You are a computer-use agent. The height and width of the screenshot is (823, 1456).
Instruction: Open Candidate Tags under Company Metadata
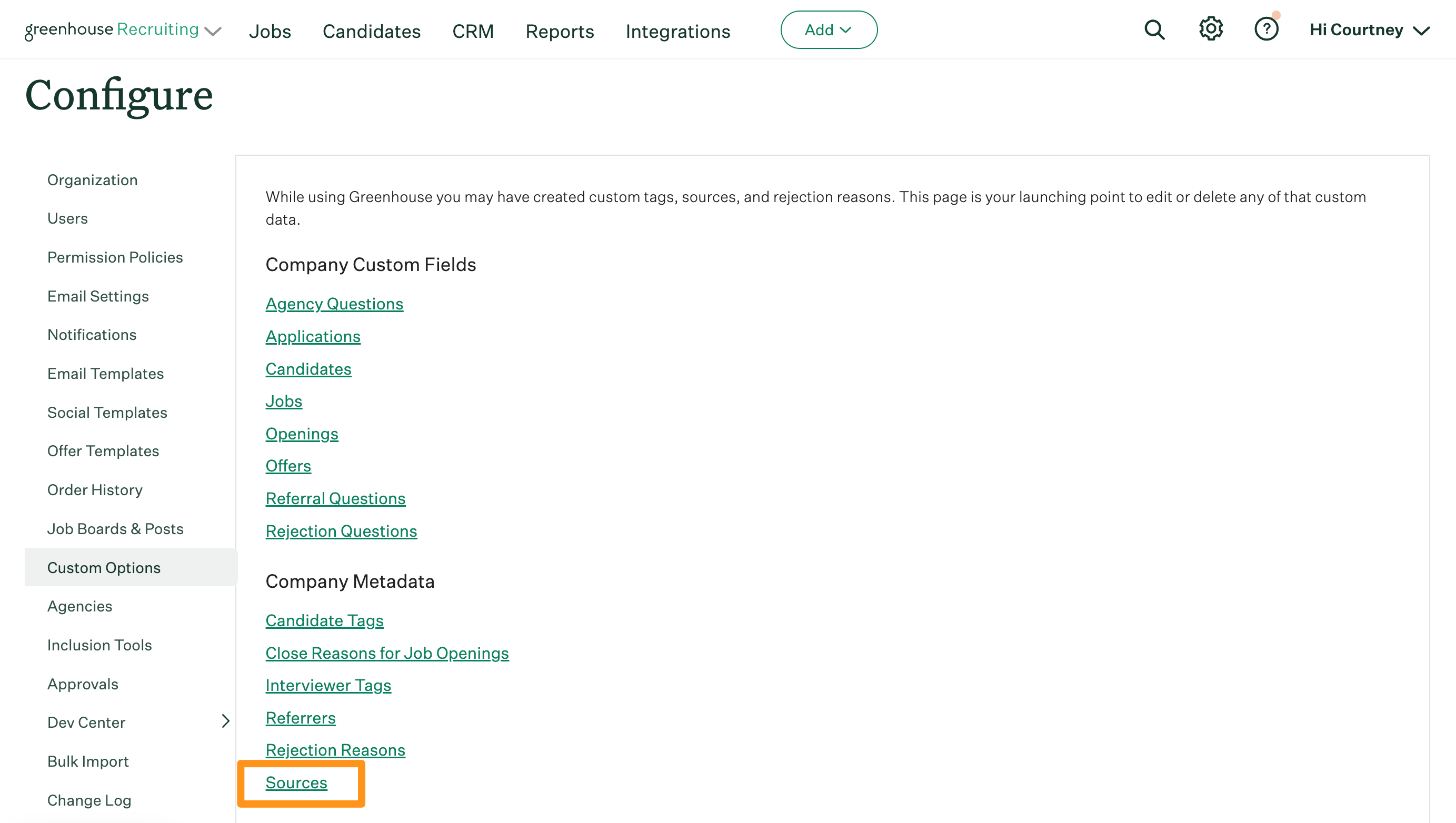point(325,620)
